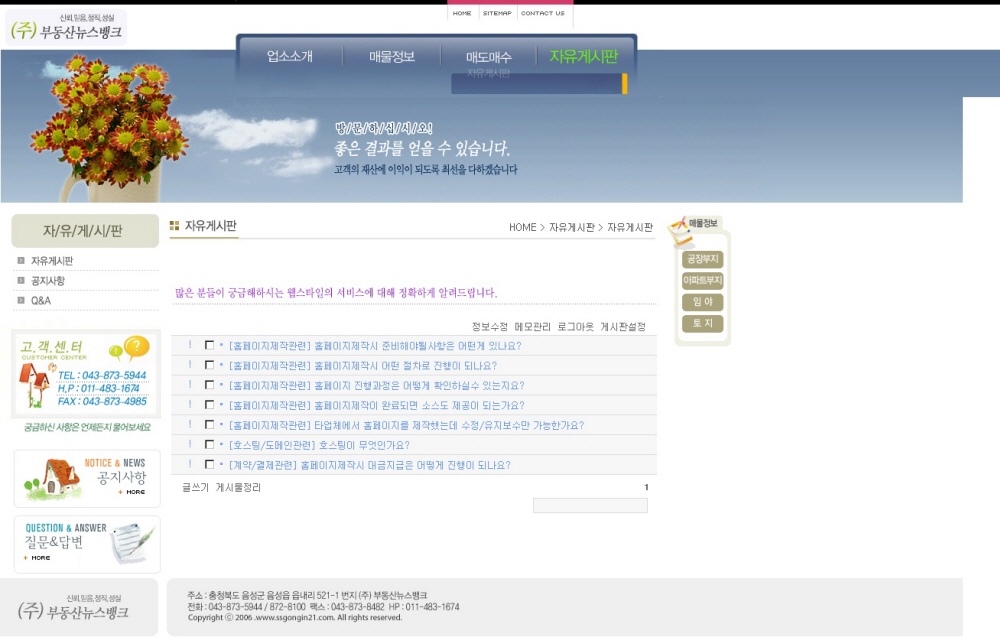The image size is (1000, 639).
Task: Click the 글쓰기 write post link
Action: pyautogui.click(x=195, y=488)
